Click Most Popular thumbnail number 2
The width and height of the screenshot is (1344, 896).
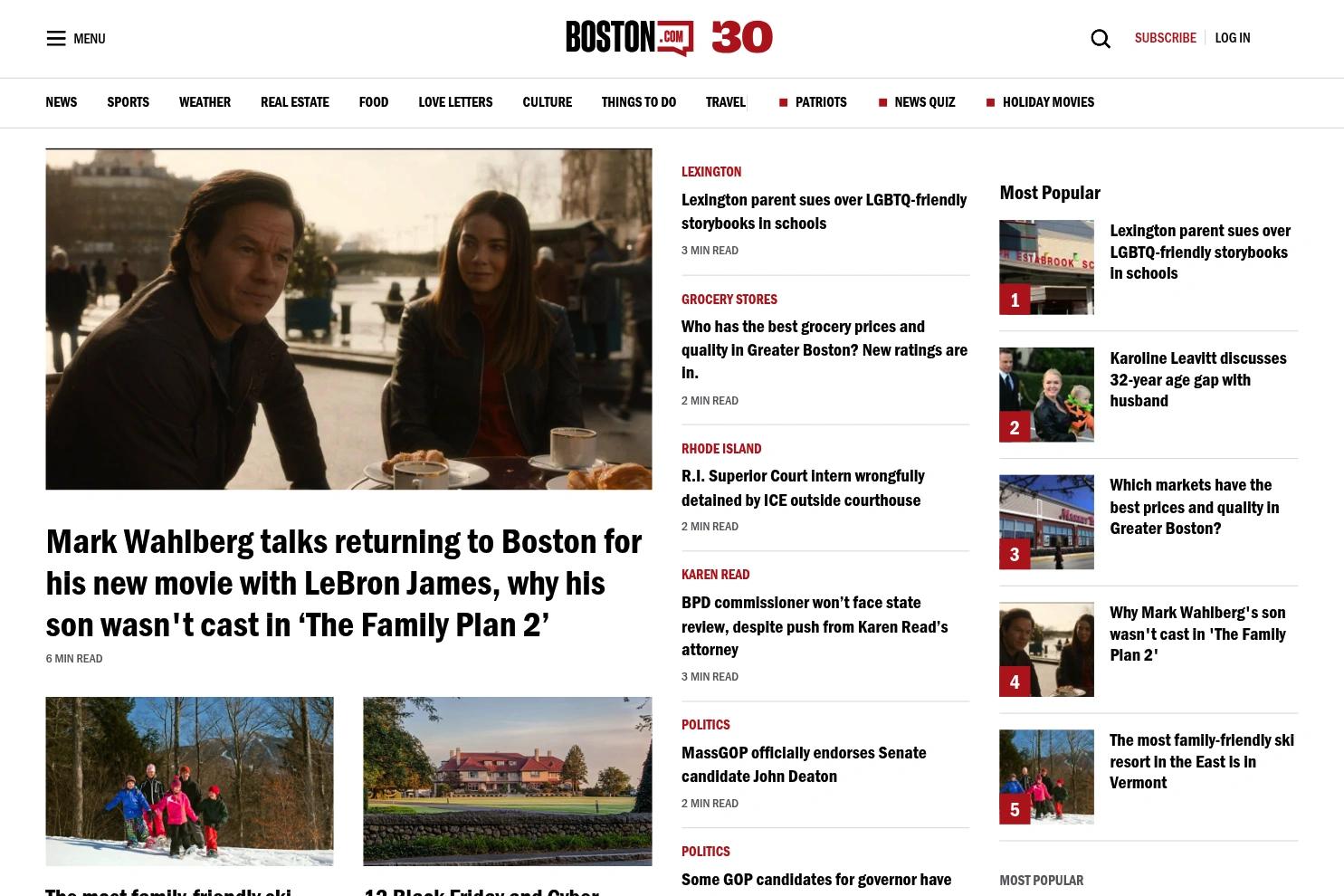[x=1046, y=395]
